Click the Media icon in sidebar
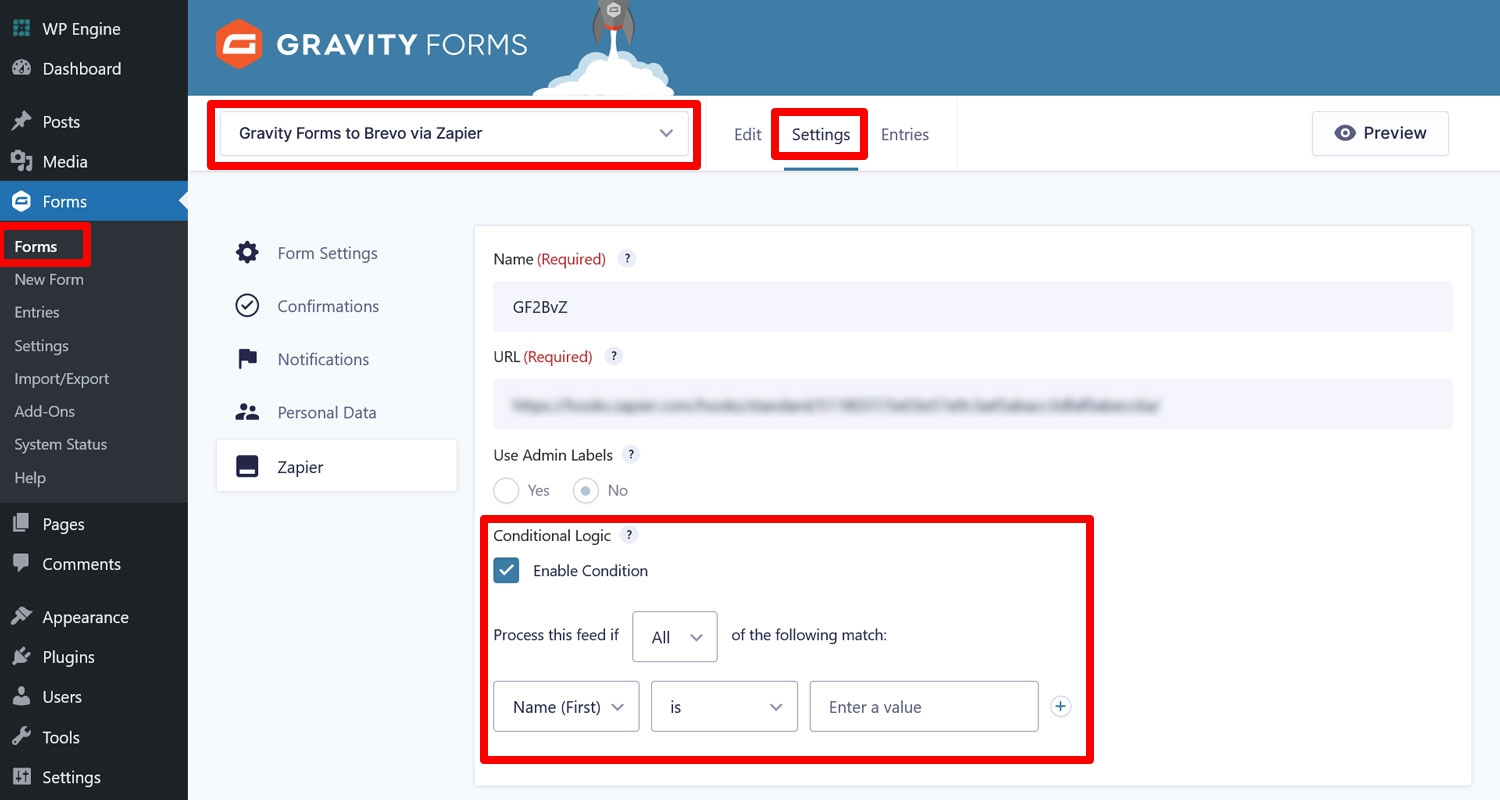 pos(21,162)
